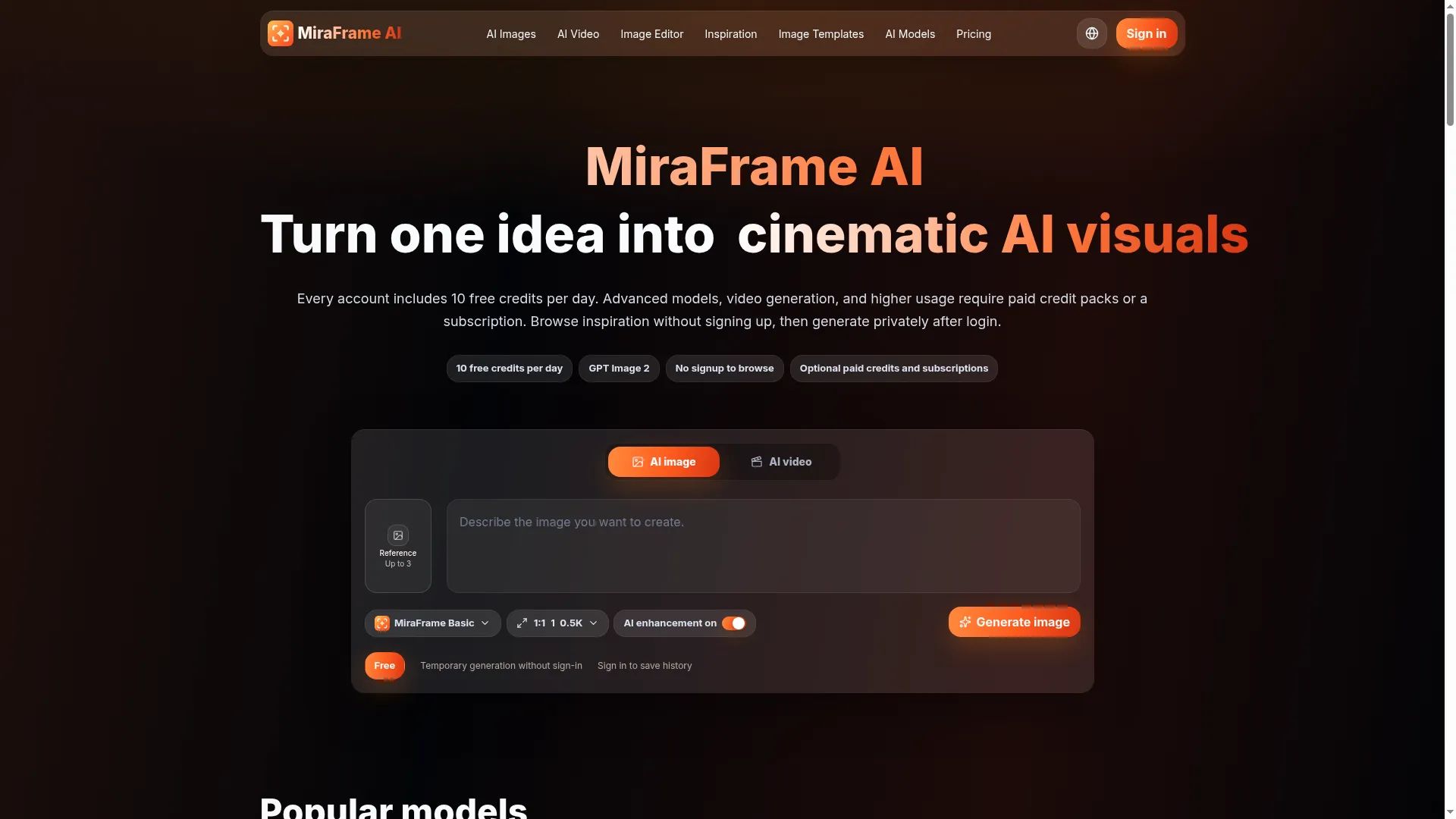Browse Image Templates
The image size is (1456, 819).
coord(821,34)
